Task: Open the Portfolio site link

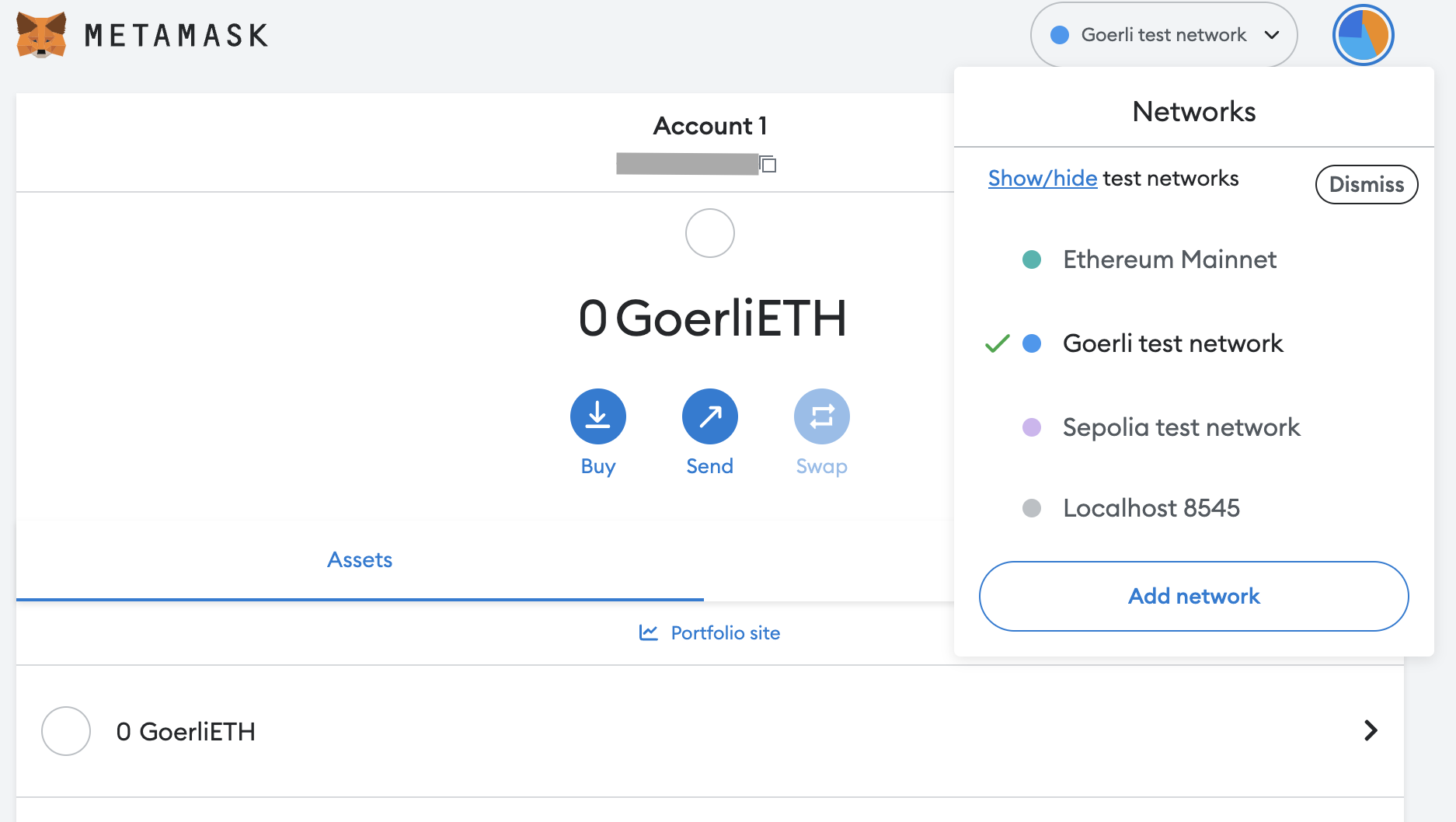Action: (726, 633)
